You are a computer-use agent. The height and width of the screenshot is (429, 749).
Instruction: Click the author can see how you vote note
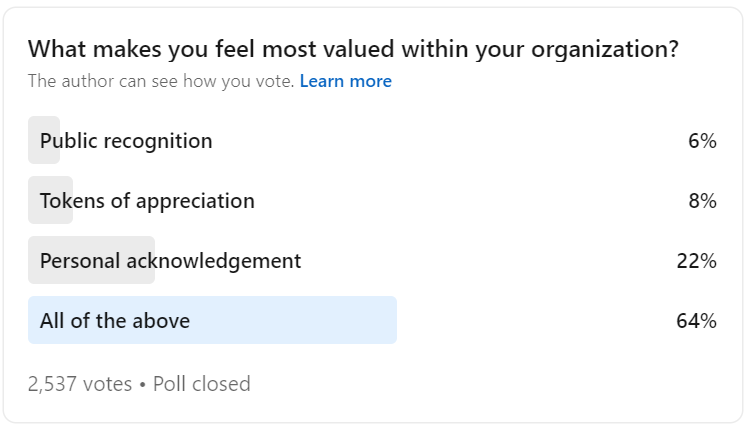(161, 81)
